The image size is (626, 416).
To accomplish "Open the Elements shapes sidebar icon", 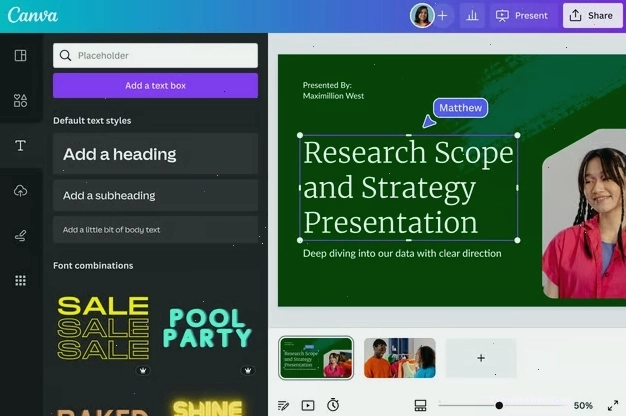I will 20,101.
